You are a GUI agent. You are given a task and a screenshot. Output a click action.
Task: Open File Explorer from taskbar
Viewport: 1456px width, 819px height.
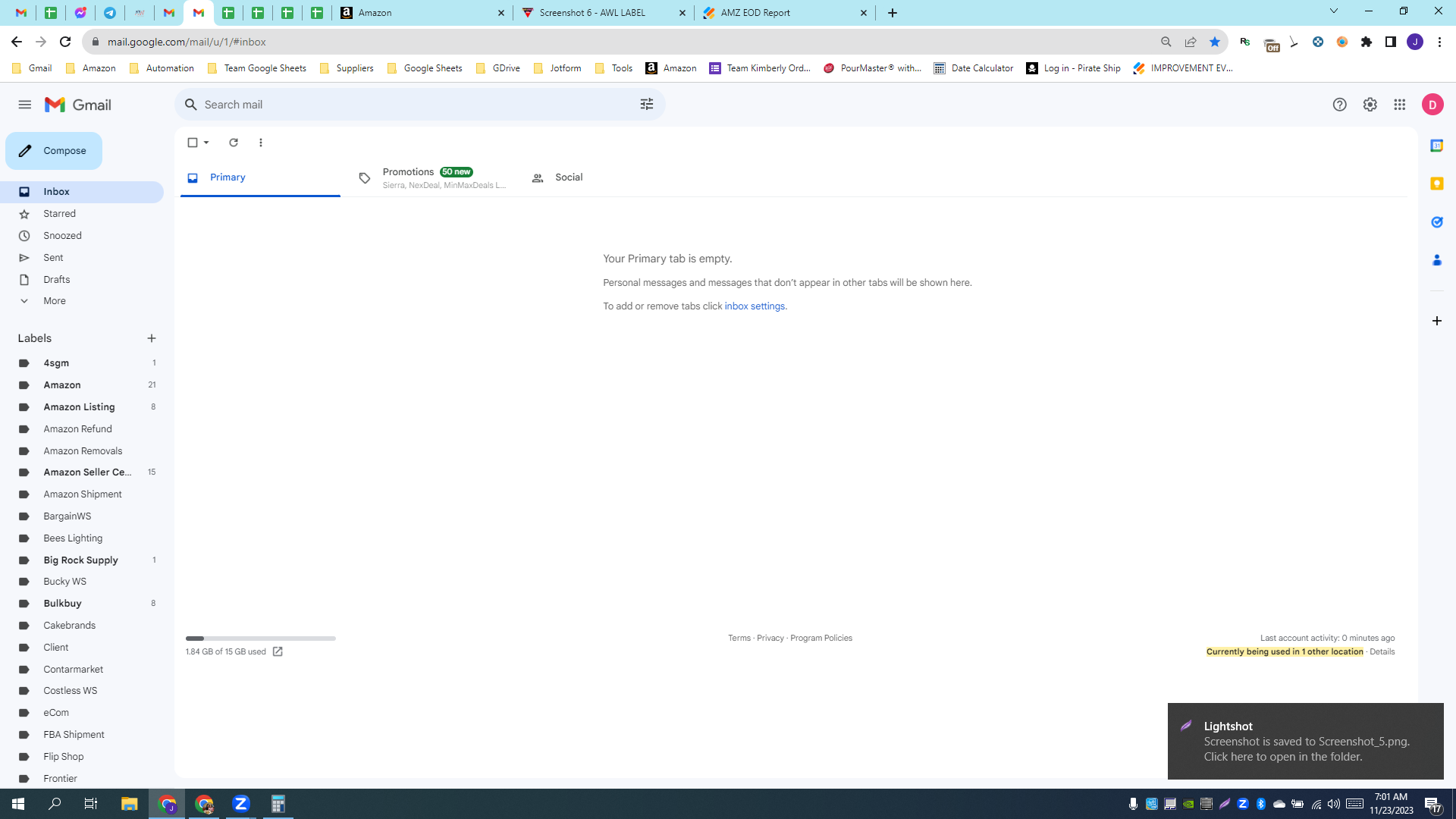coord(129,804)
